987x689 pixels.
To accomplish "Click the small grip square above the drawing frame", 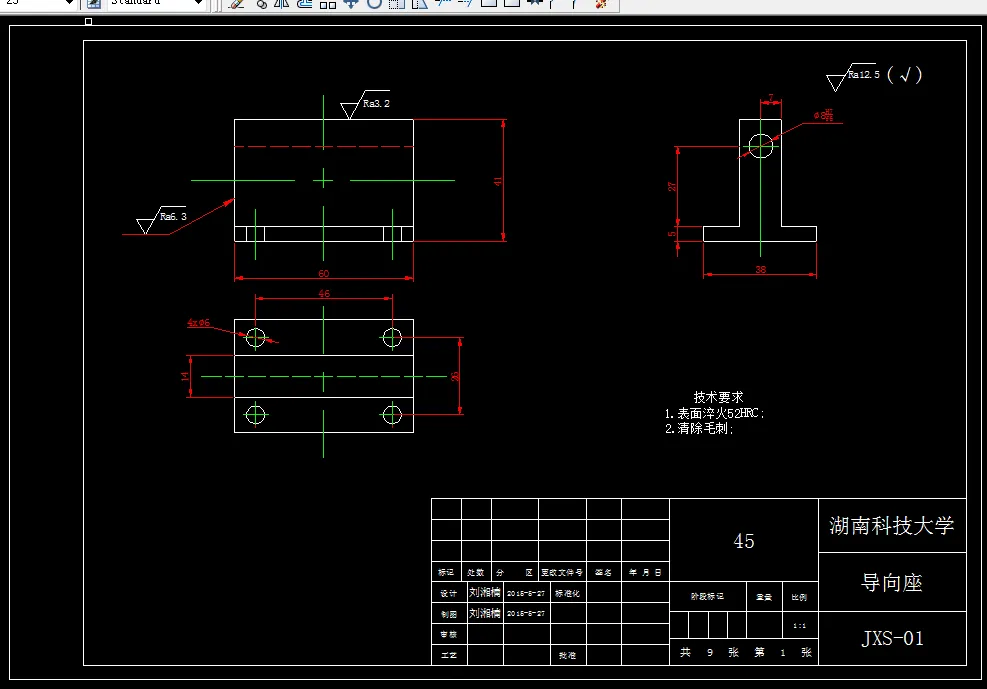I will pyautogui.click(x=89, y=21).
